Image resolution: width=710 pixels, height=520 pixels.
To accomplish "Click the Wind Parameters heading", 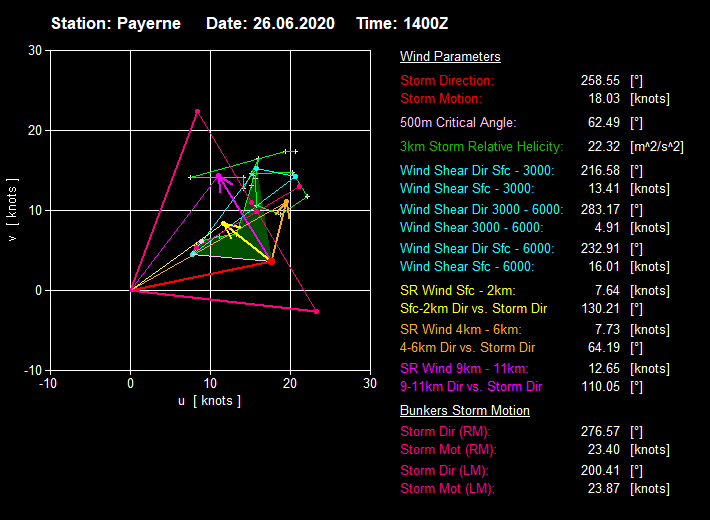I will (x=450, y=57).
